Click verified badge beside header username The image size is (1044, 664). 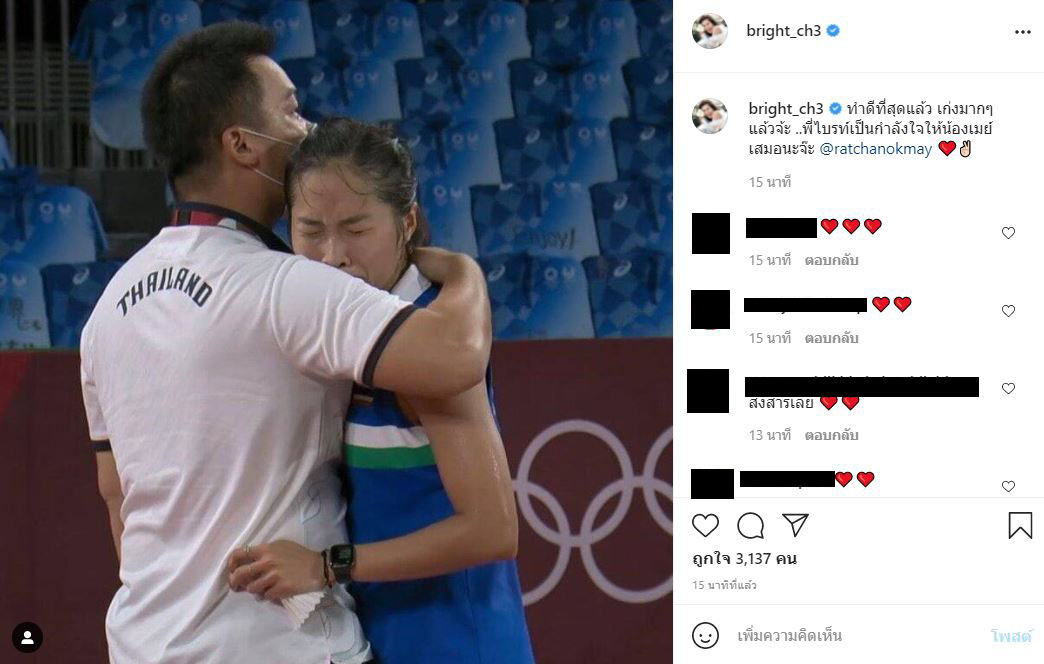pyautogui.click(x=833, y=31)
